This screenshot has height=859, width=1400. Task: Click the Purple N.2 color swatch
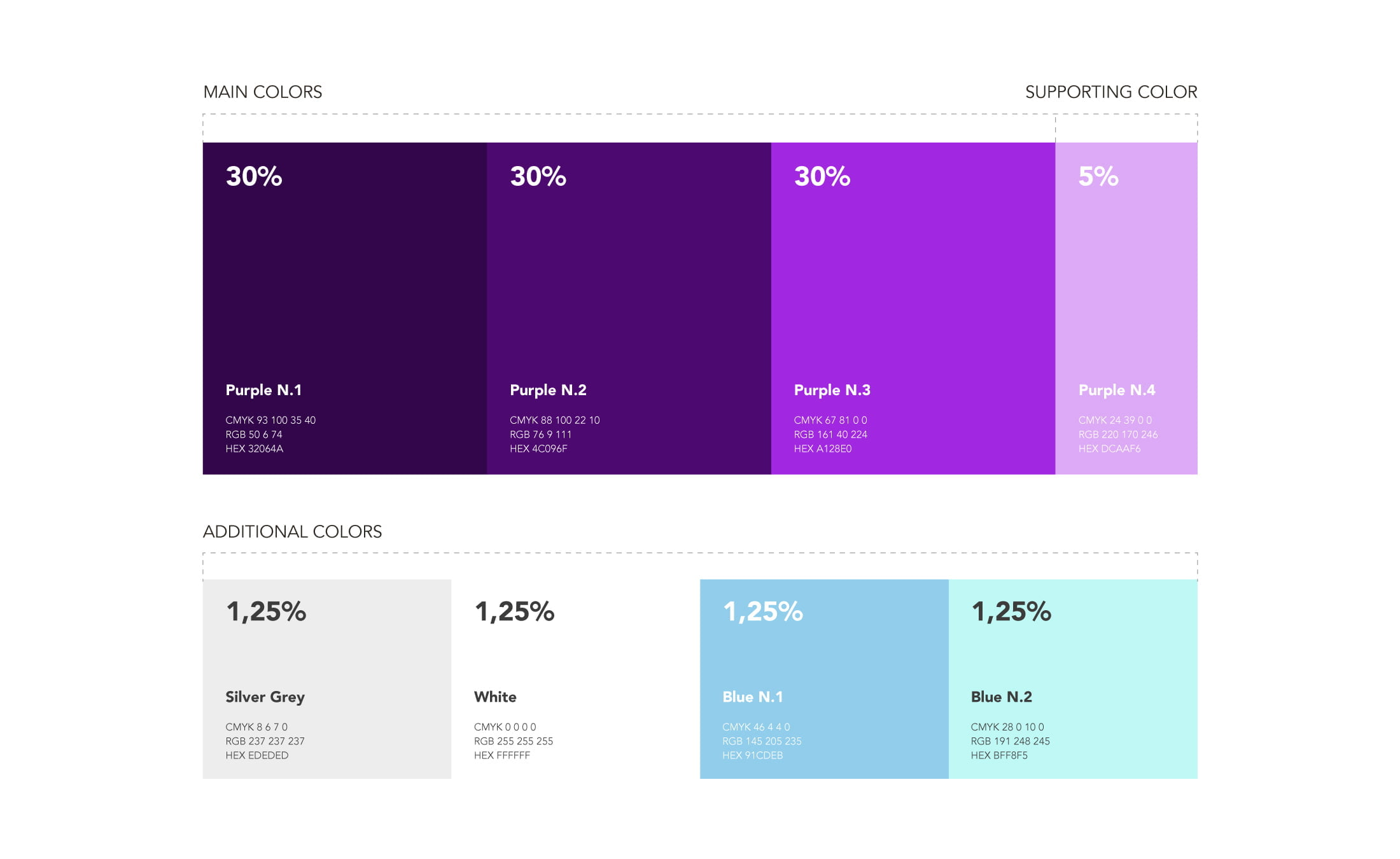629,286
